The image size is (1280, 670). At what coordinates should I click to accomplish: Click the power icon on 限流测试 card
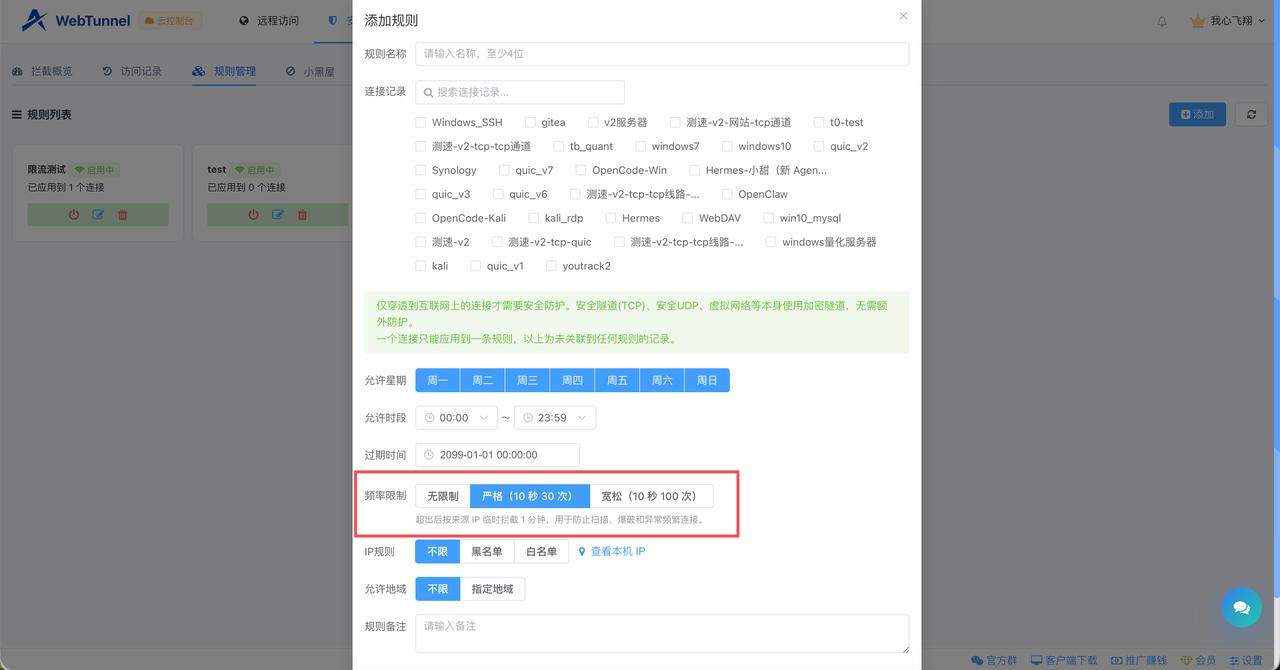coord(74,215)
